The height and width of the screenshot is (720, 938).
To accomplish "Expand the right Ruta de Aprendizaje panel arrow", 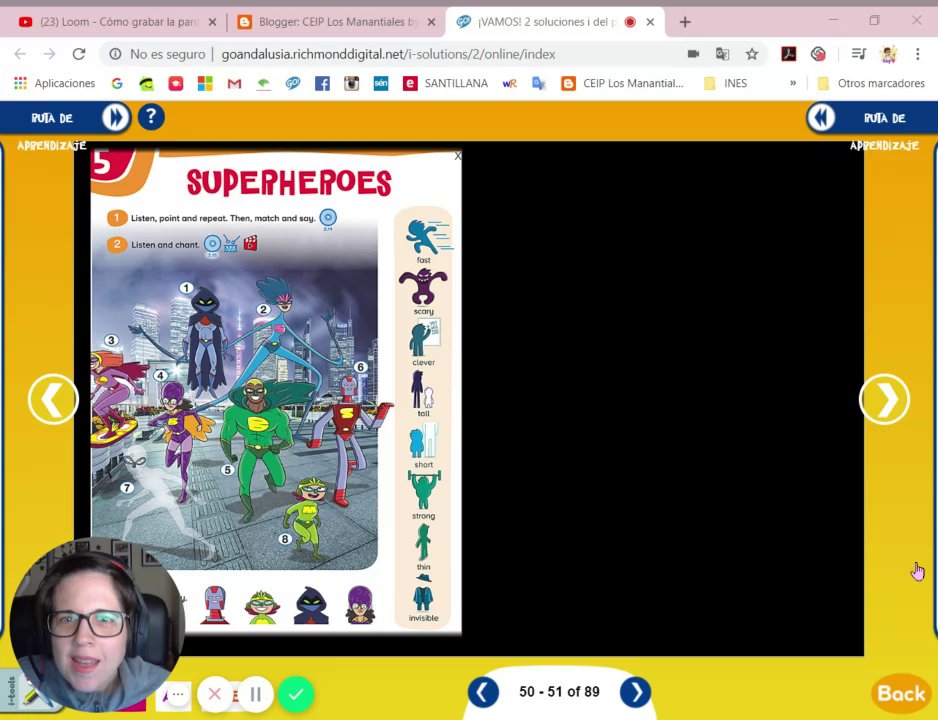I will (x=821, y=117).
